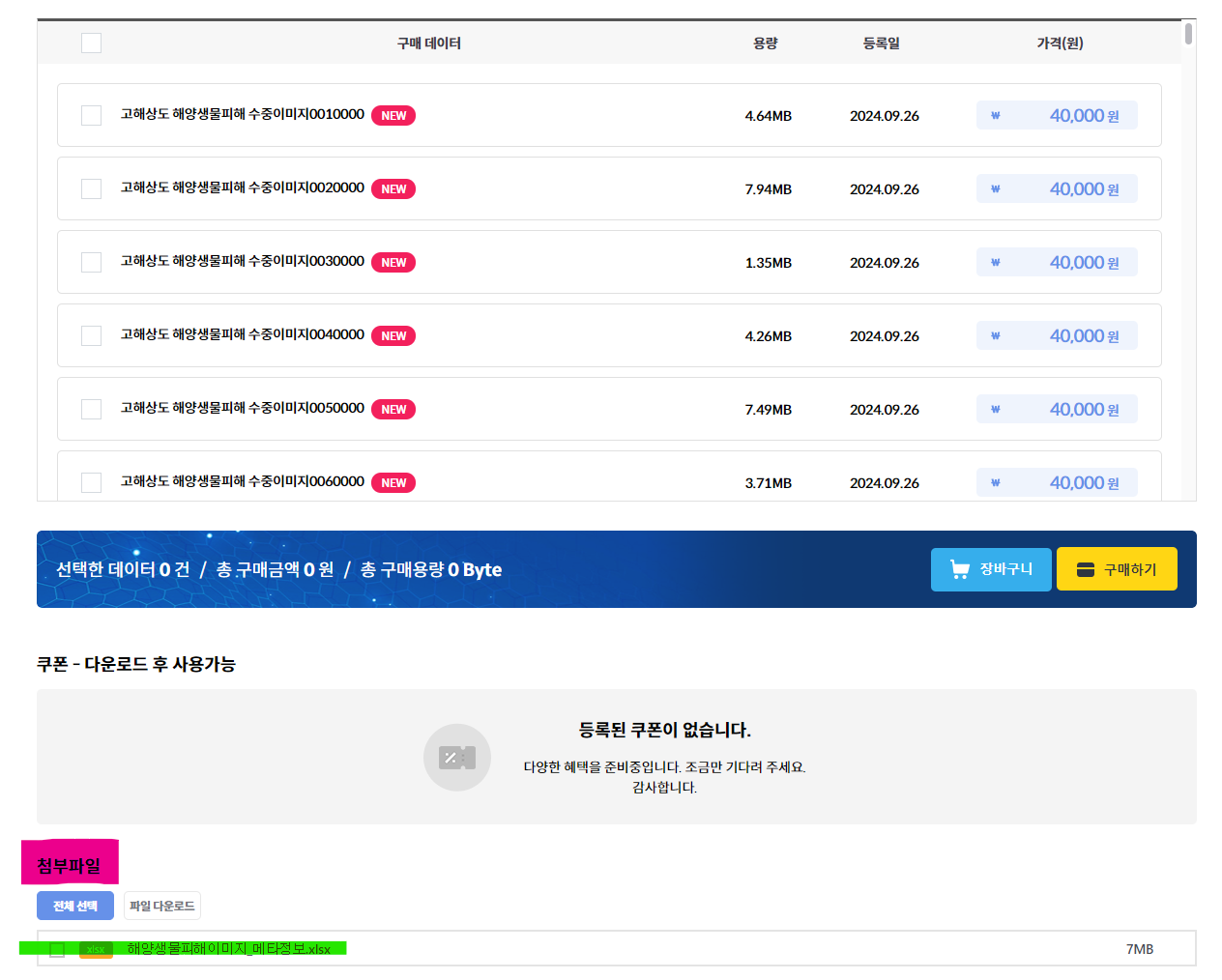Tick the attachment file checkbox
Screen dimensions: 1222x980
pyautogui.click(x=57, y=950)
